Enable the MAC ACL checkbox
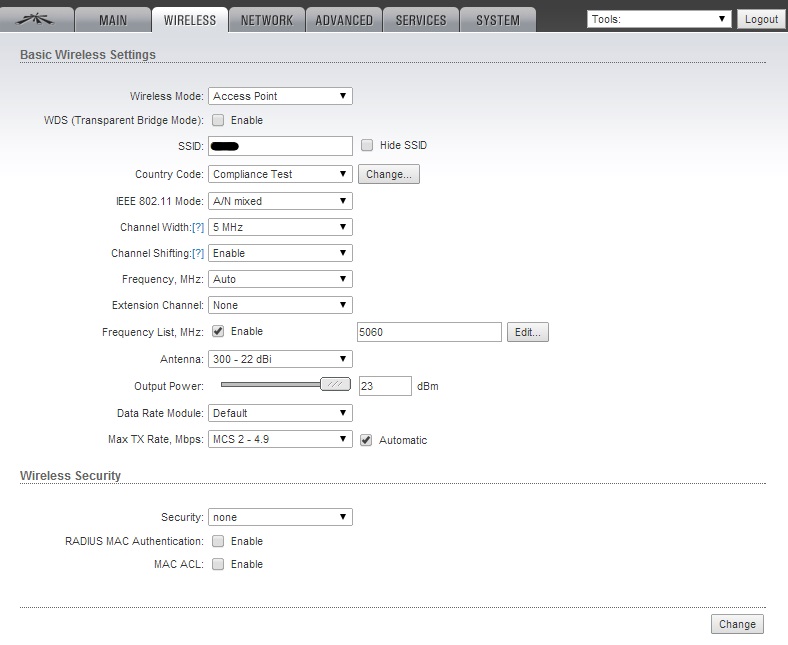 (218, 564)
